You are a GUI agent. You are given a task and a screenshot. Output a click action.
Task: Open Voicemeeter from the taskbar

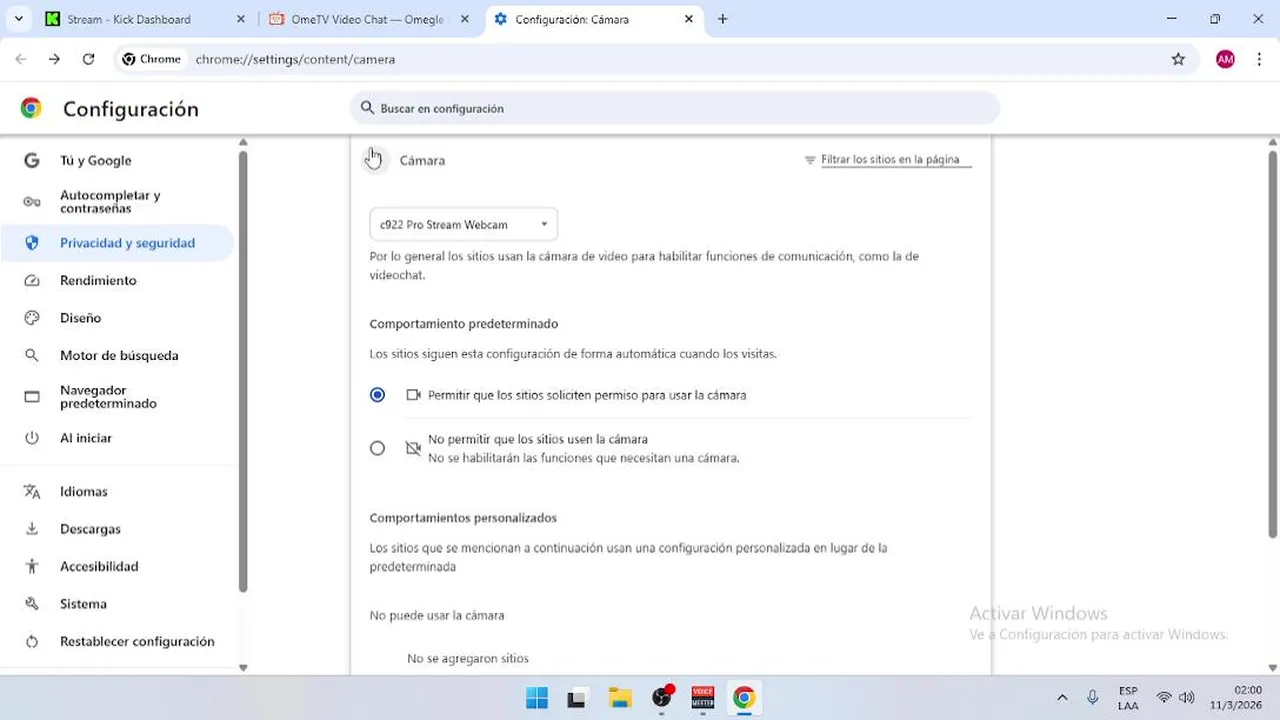[703, 698]
